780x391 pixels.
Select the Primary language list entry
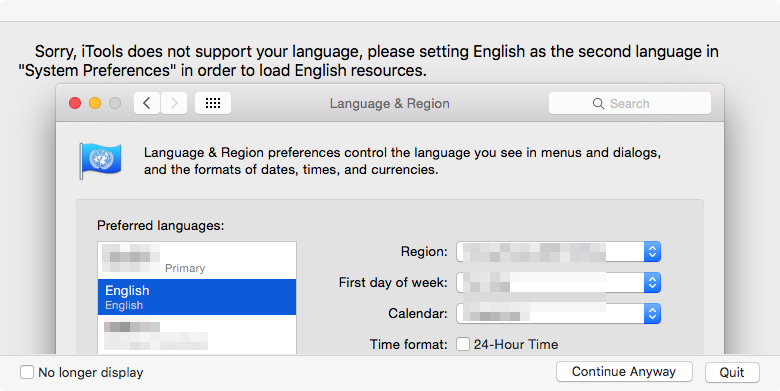coord(197,260)
